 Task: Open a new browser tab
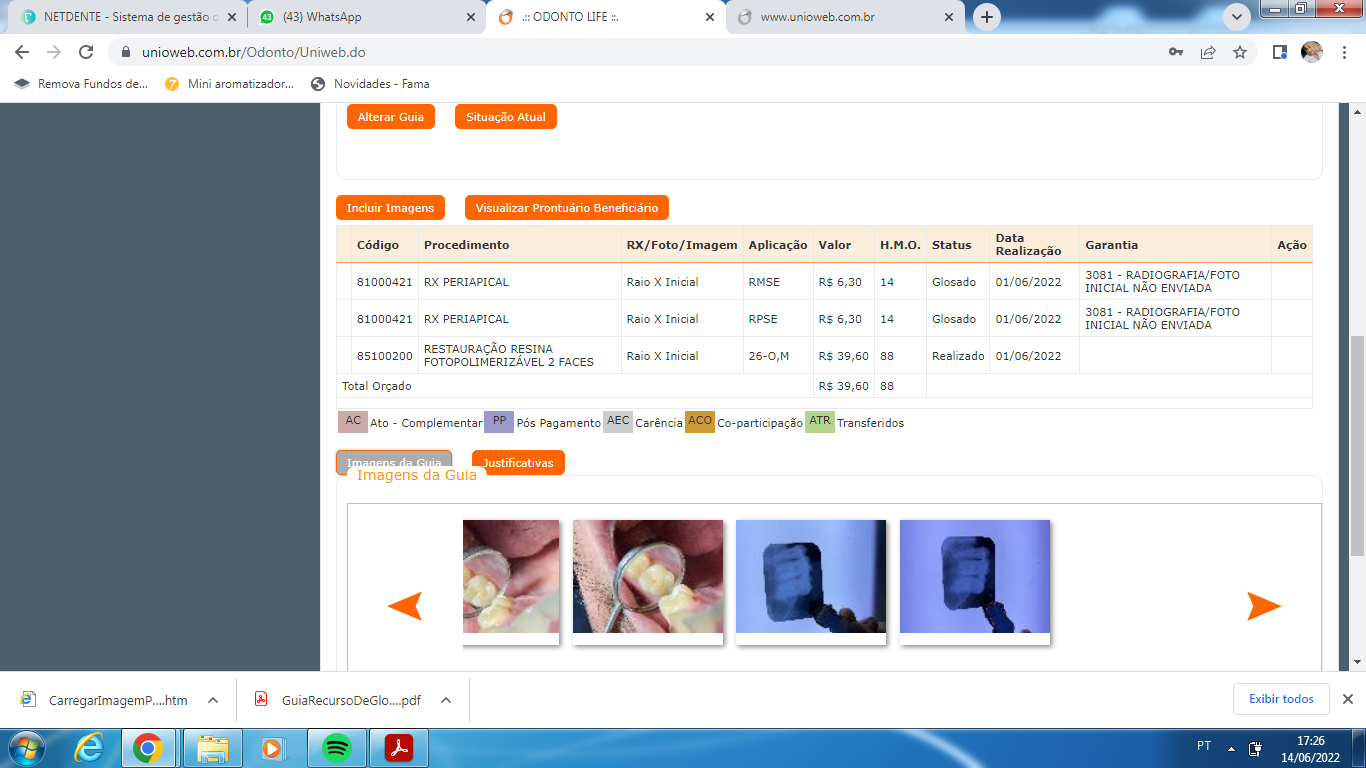point(987,17)
